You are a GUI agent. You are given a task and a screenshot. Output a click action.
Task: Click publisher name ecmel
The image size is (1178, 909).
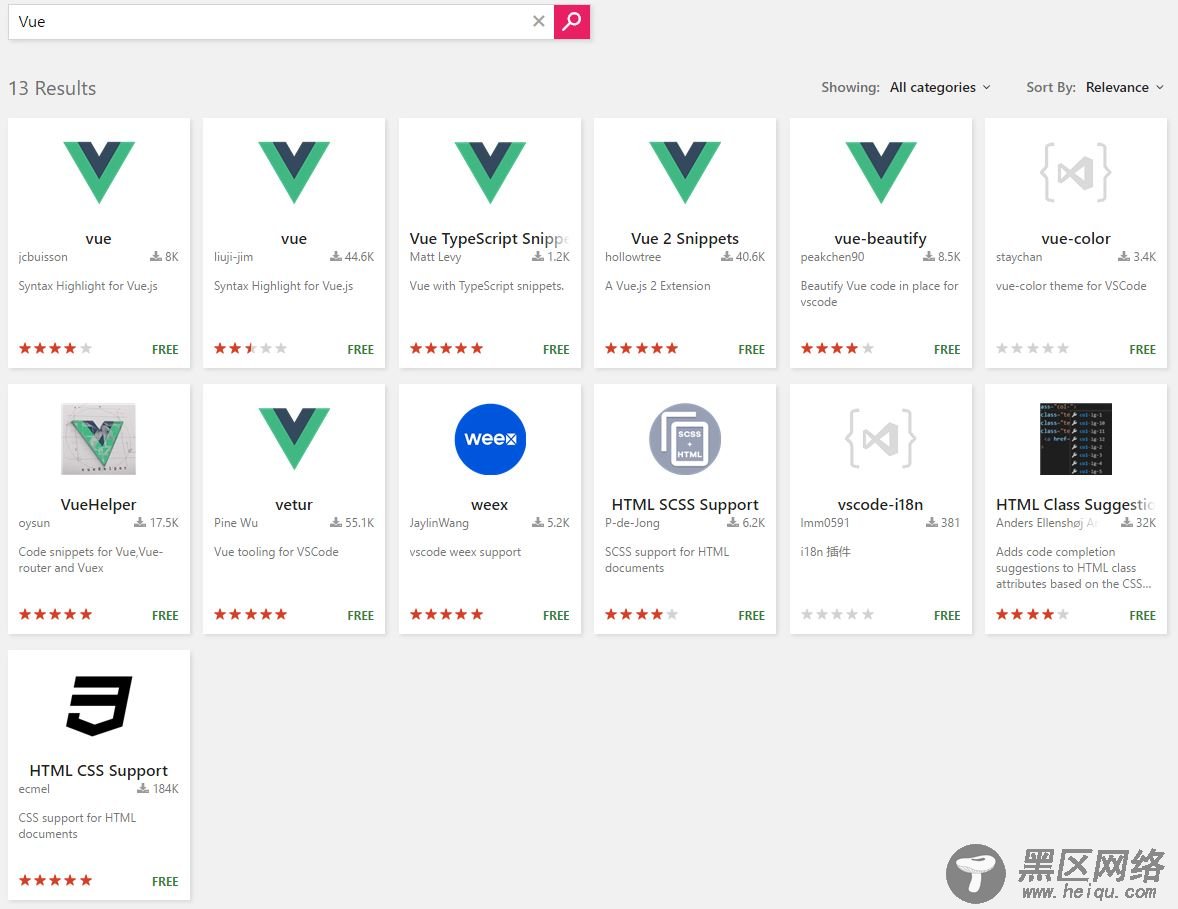point(34,789)
